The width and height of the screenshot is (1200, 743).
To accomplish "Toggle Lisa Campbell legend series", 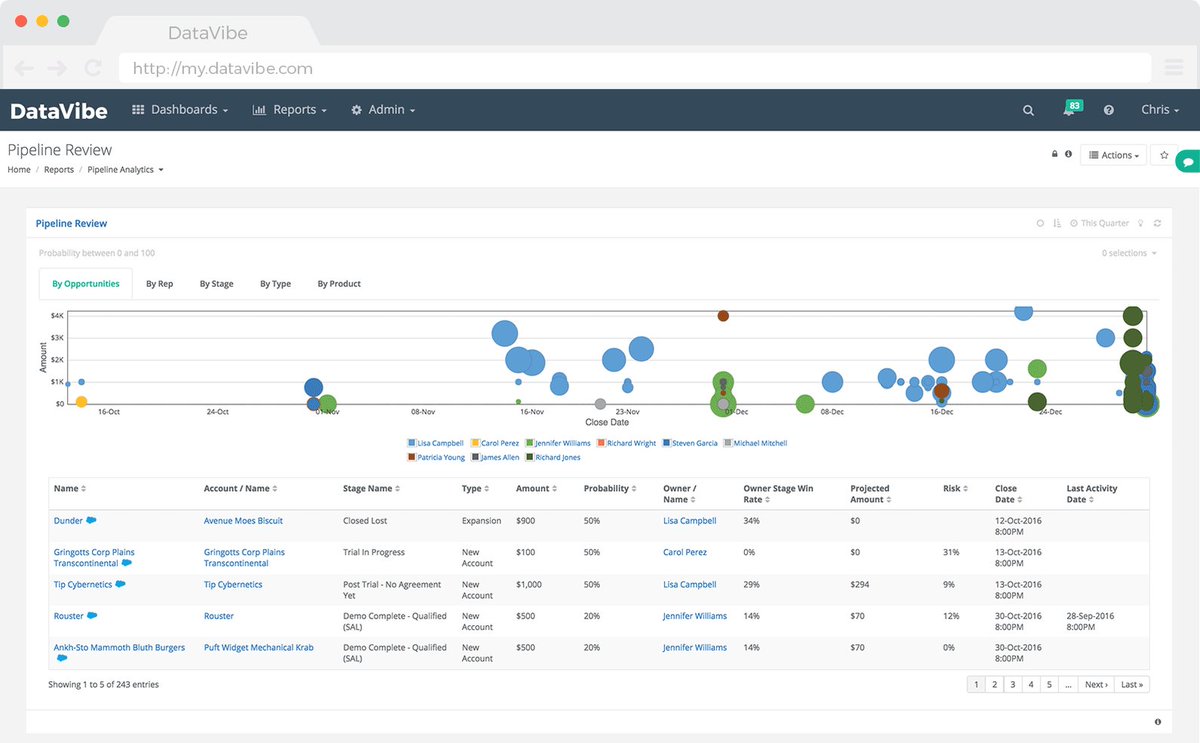I will pyautogui.click(x=435, y=443).
